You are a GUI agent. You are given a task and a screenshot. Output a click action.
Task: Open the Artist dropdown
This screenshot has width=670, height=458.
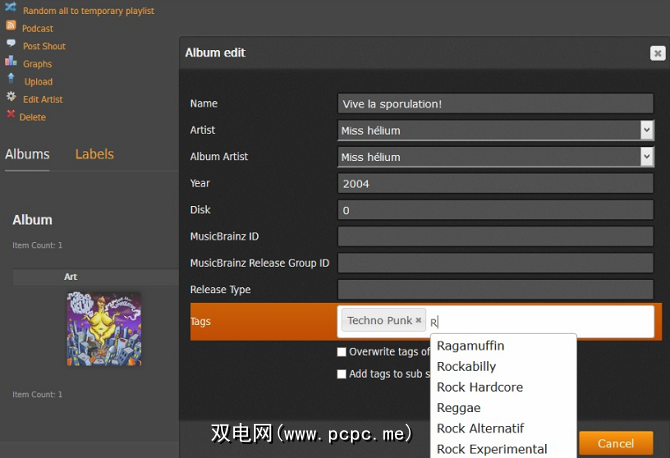click(495, 130)
